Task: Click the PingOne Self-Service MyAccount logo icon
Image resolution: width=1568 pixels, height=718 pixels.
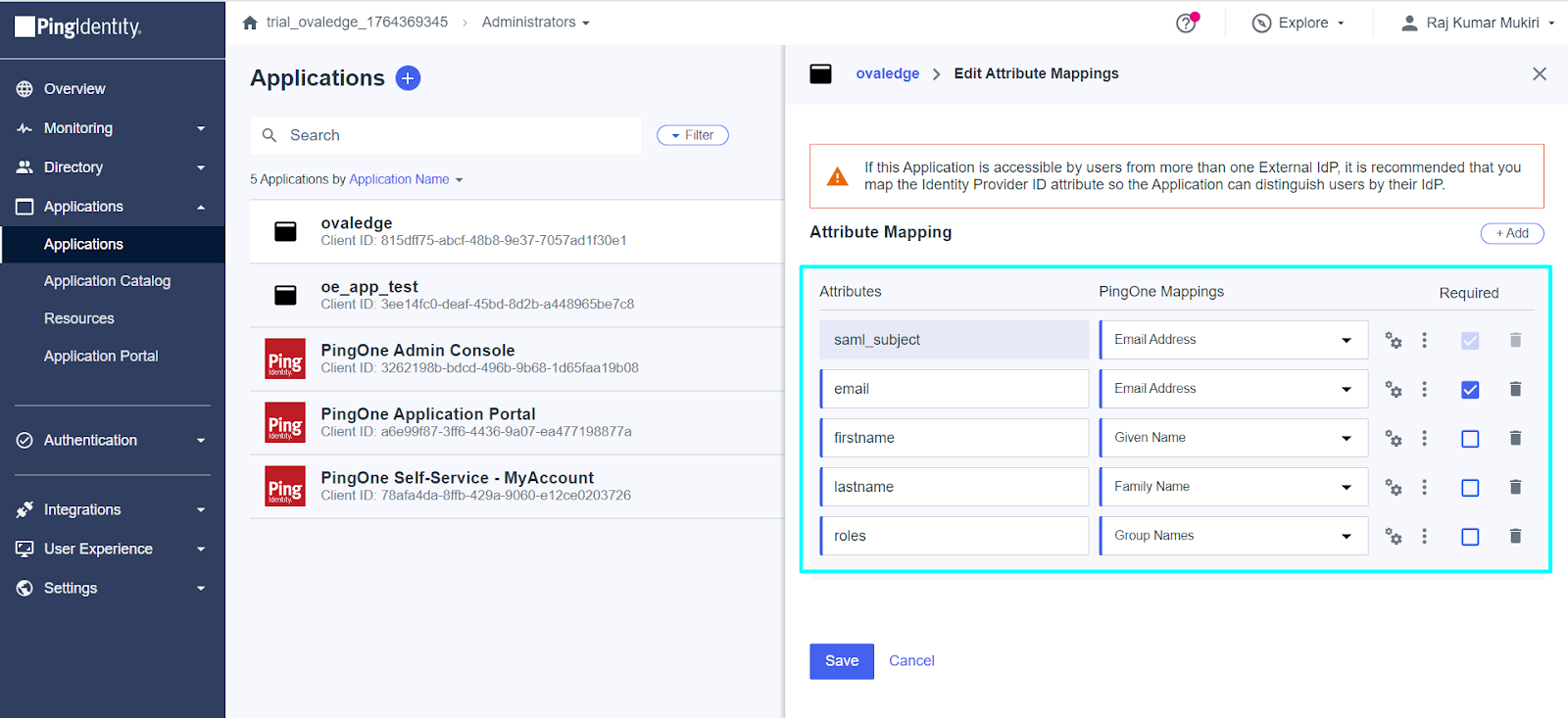Action: (285, 486)
